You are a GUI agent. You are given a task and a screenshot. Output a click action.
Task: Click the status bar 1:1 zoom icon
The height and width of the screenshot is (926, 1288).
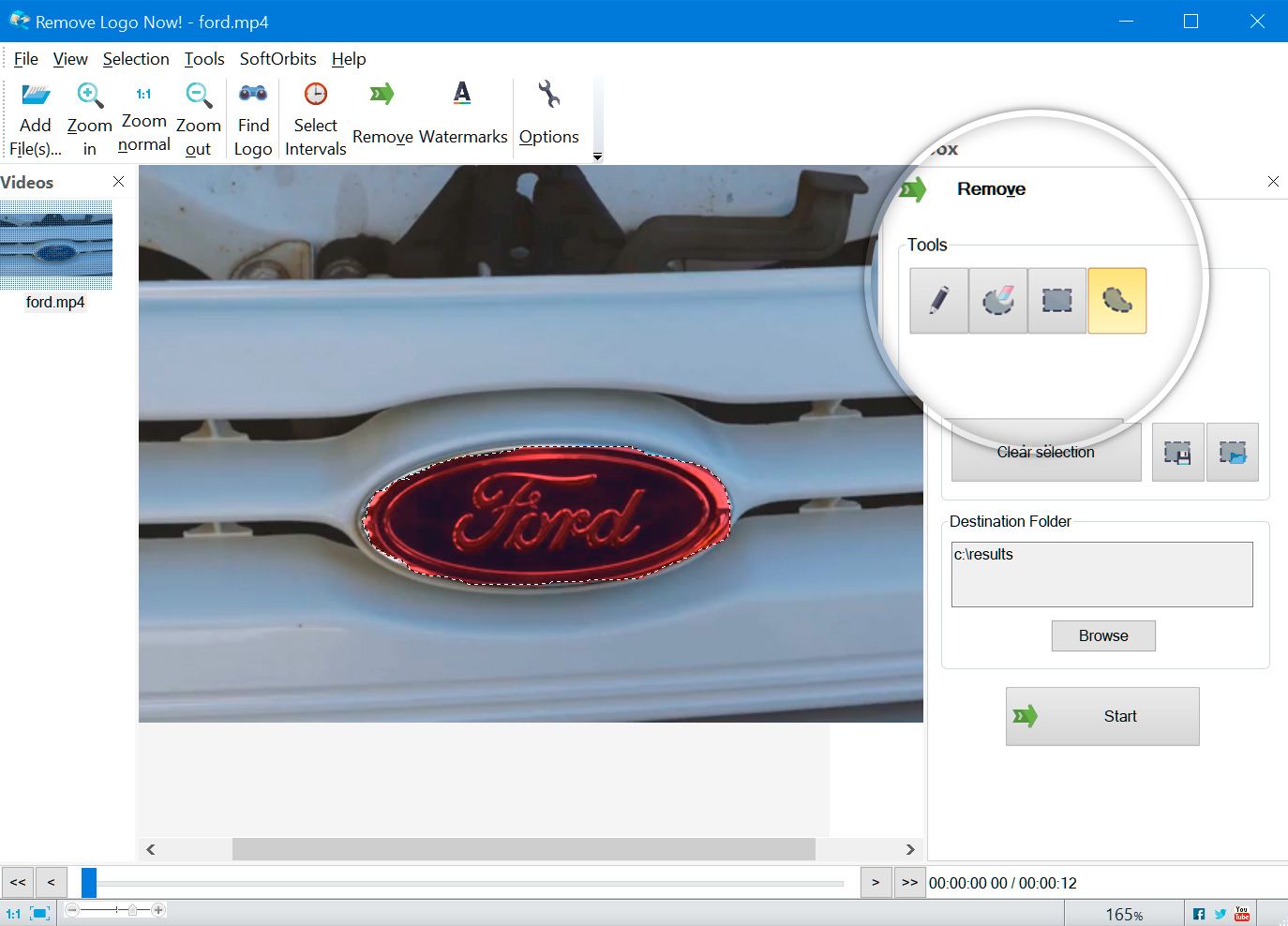[13, 913]
